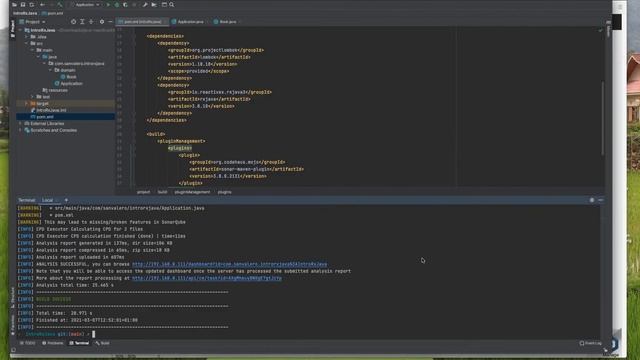Open the SonarQube dashboard link in terminal
Viewport: 640px width, 360px height.
point(229,264)
